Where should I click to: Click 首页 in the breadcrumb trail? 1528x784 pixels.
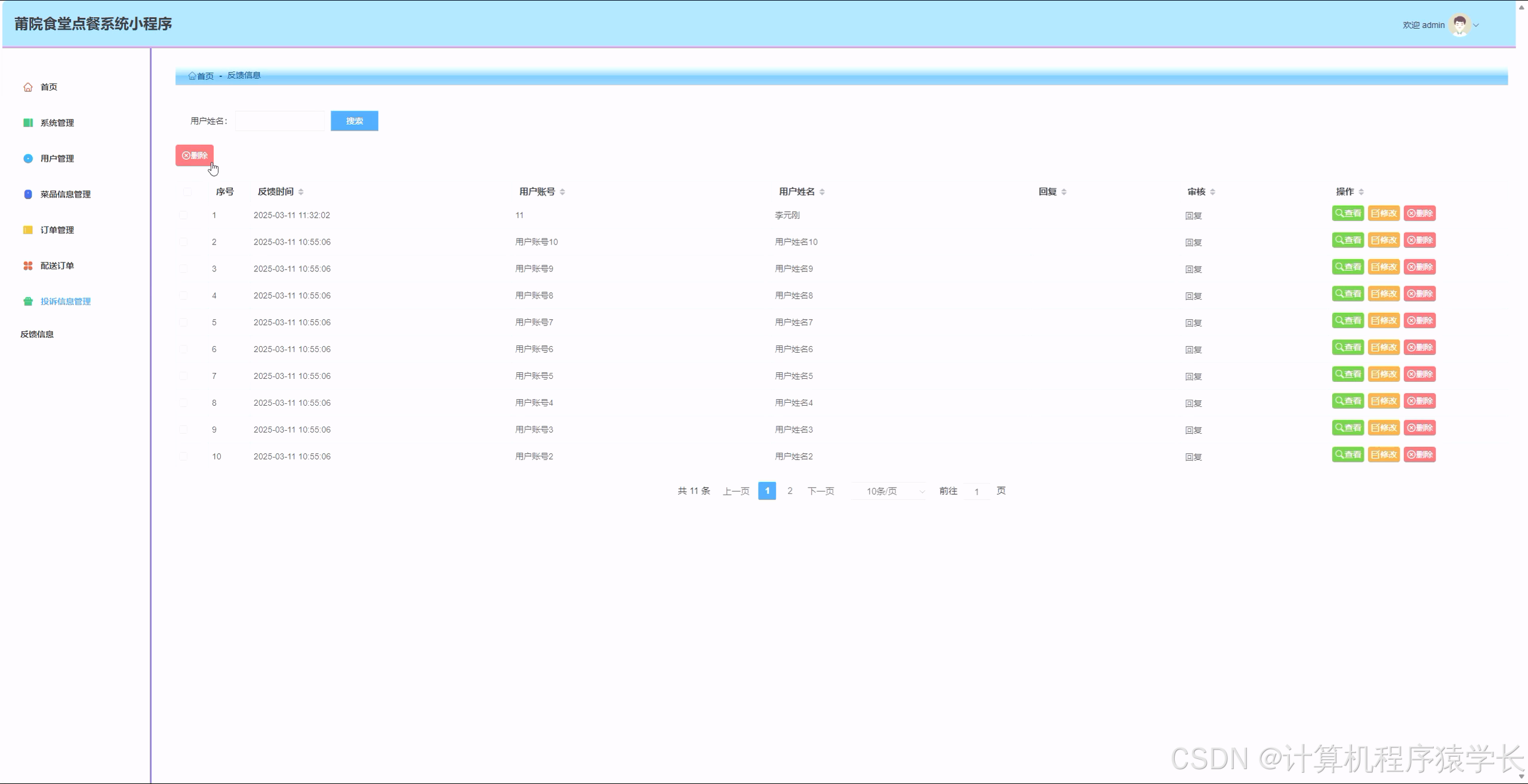point(204,76)
